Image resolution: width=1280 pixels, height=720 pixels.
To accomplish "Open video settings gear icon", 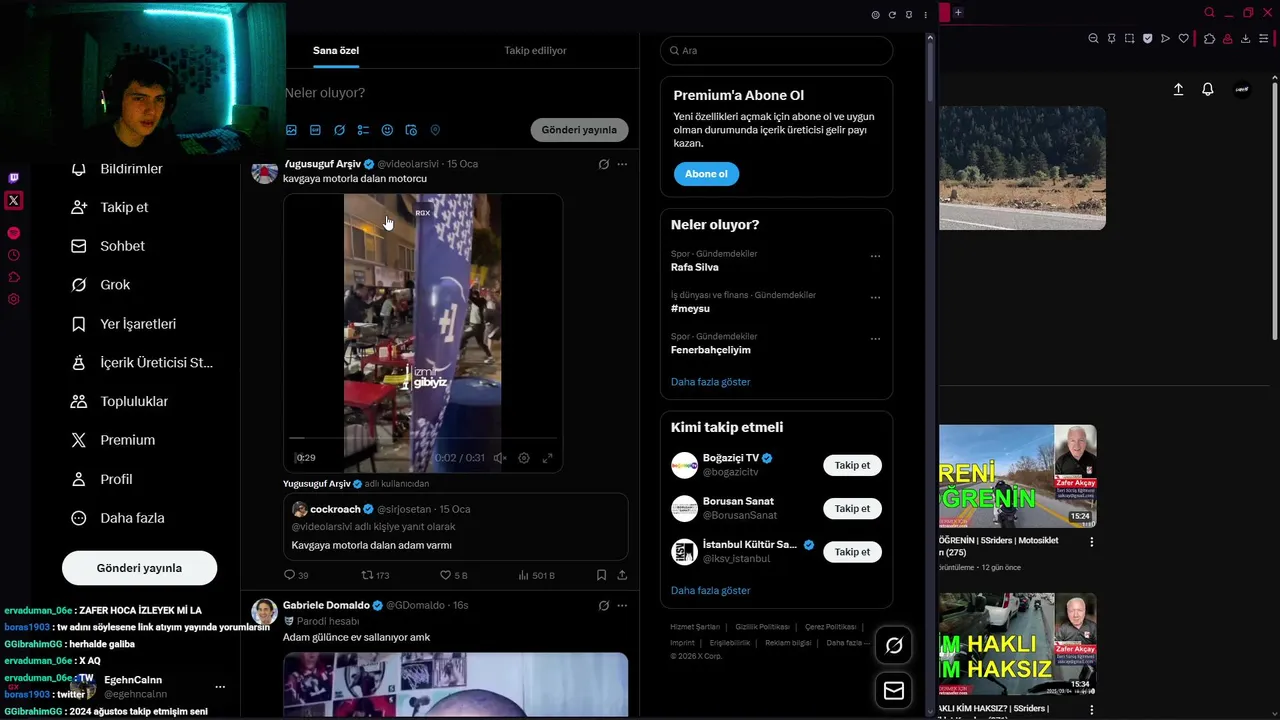I will (524, 458).
